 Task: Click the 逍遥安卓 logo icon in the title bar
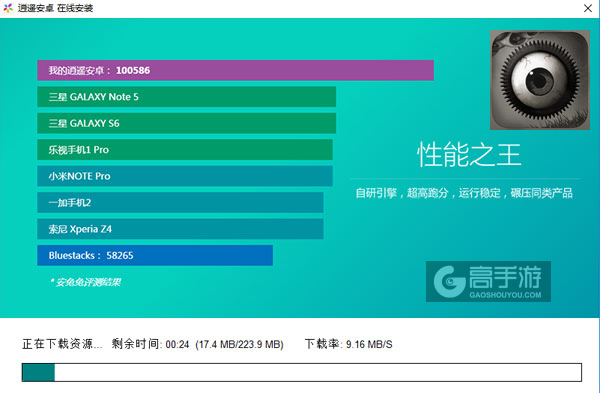8,8
